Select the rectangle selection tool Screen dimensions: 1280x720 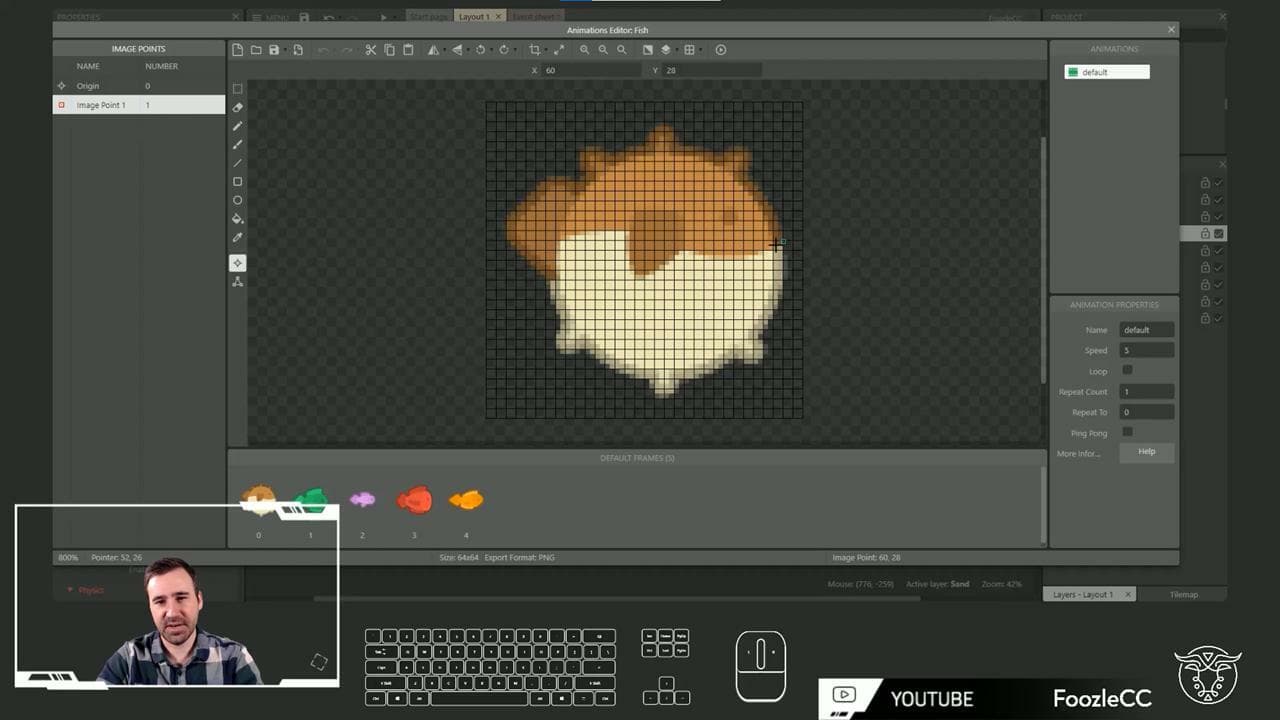[237, 88]
